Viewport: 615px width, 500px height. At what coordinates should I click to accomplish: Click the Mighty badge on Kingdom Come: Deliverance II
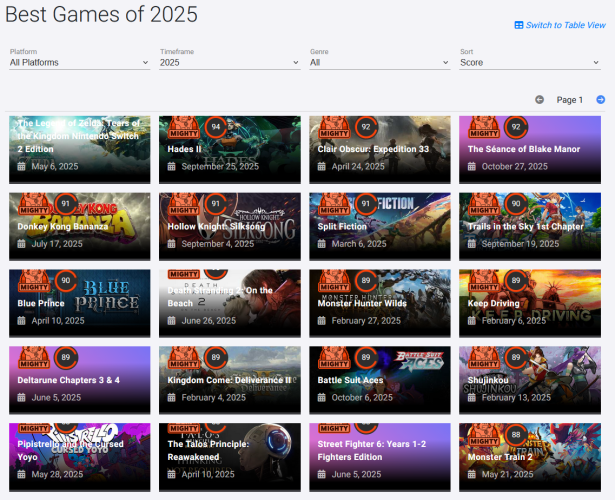tap(184, 358)
